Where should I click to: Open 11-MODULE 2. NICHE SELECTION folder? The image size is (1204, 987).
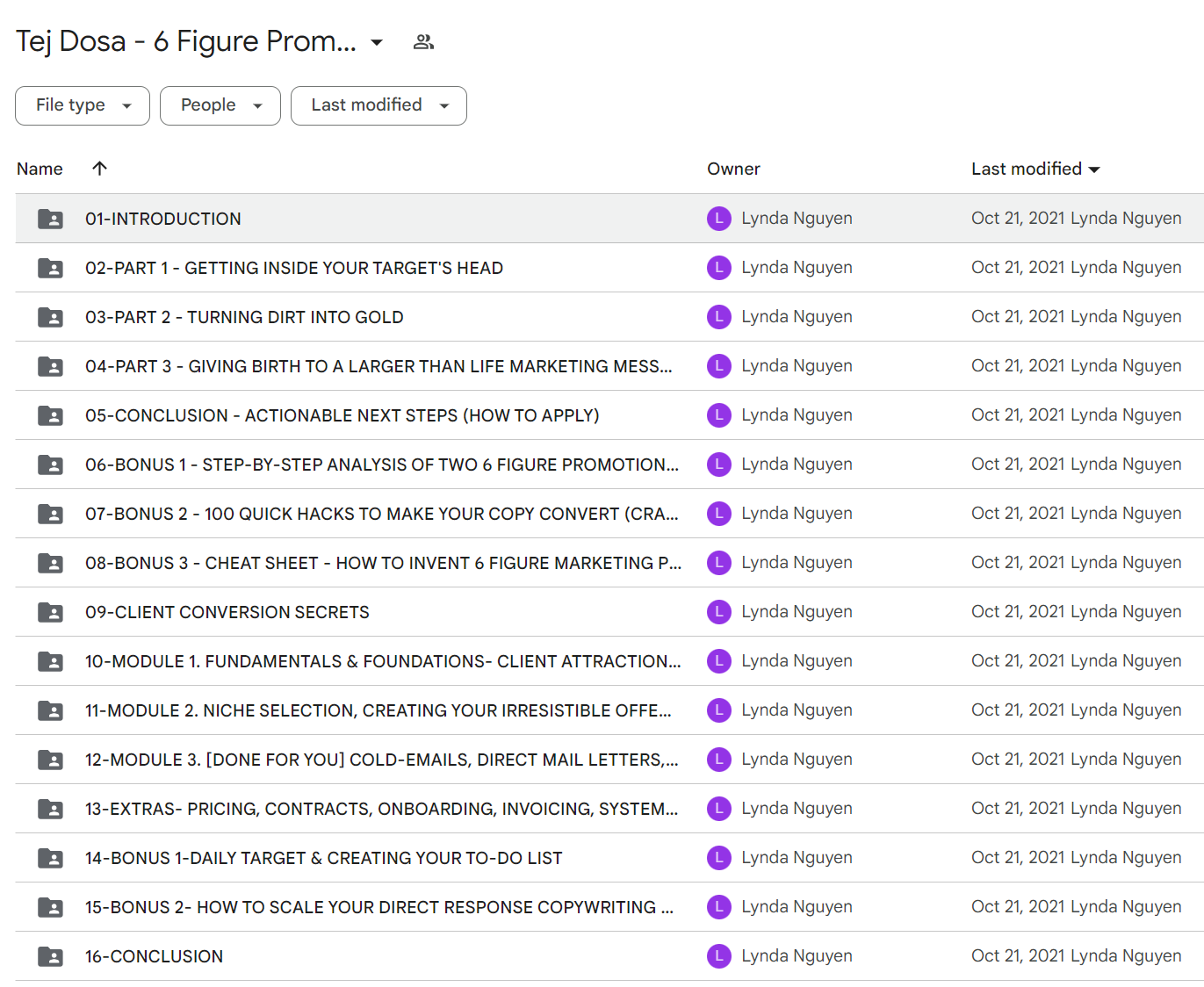click(x=379, y=710)
